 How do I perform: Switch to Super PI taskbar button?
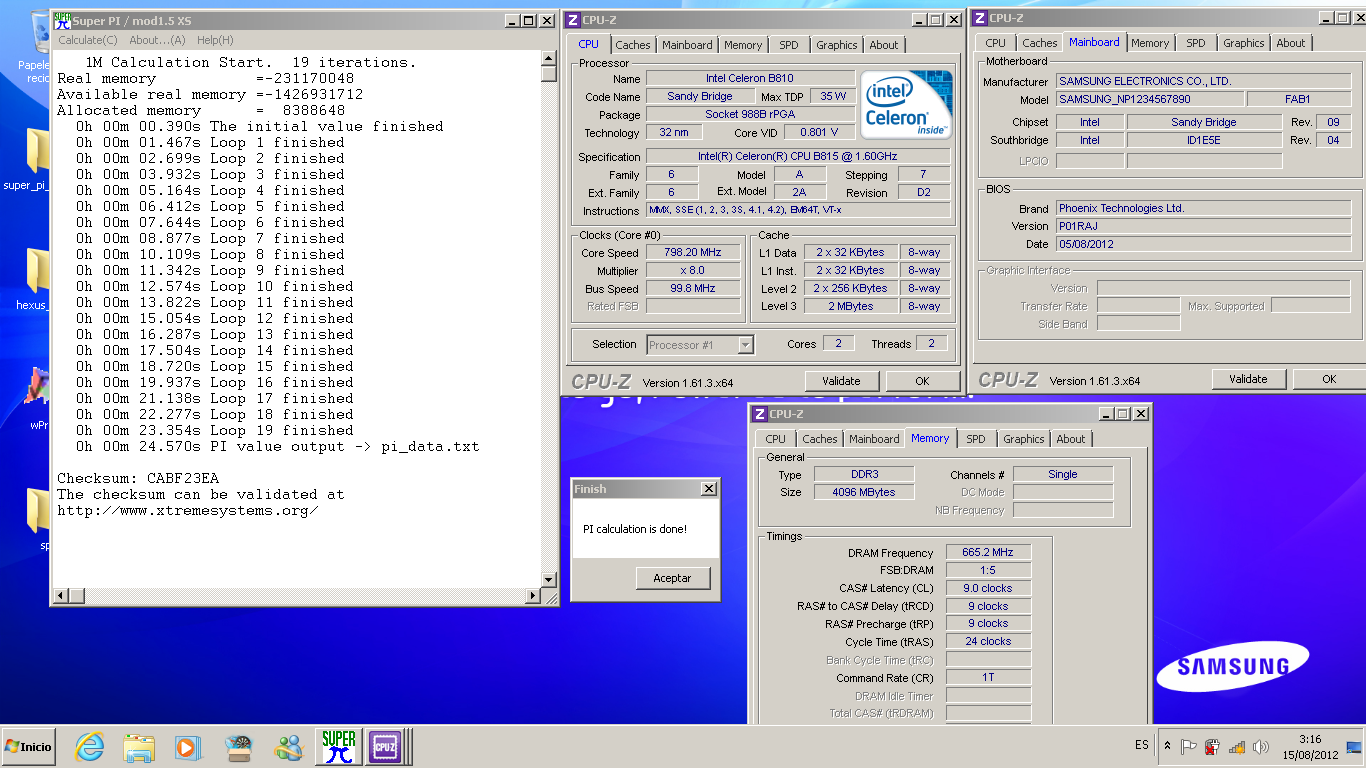339,747
